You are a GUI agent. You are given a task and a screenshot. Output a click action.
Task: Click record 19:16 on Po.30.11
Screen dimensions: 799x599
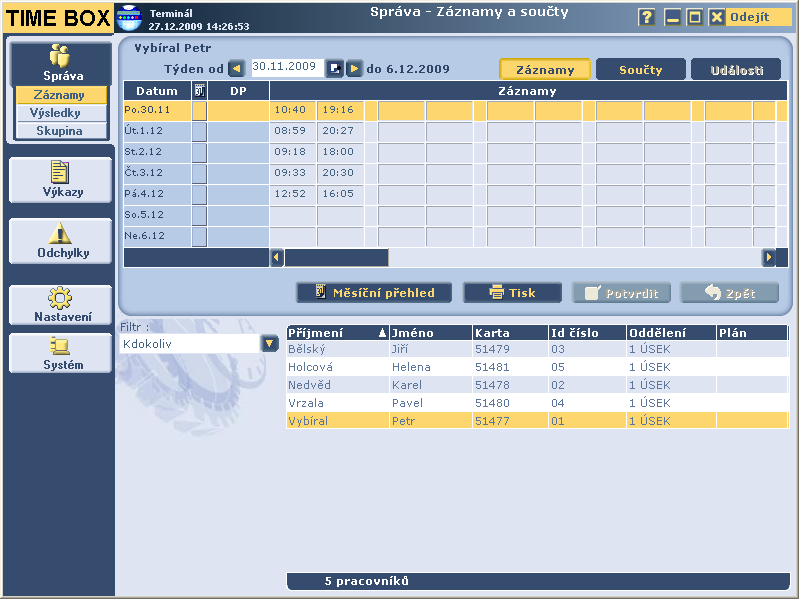click(x=340, y=111)
